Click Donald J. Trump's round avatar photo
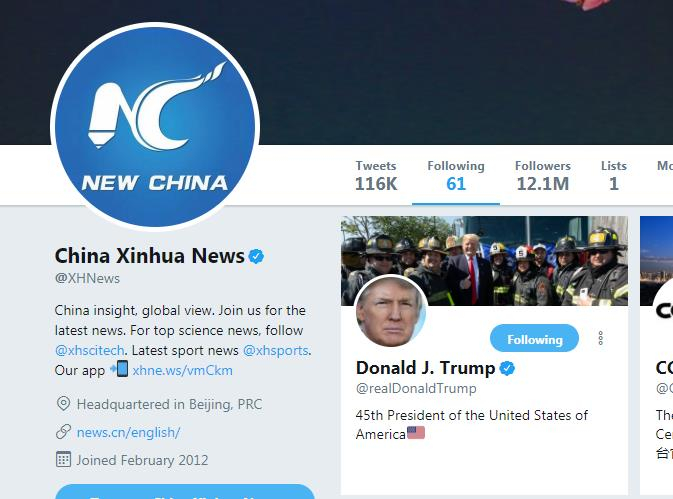This screenshot has width=673, height=499. coord(391,311)
